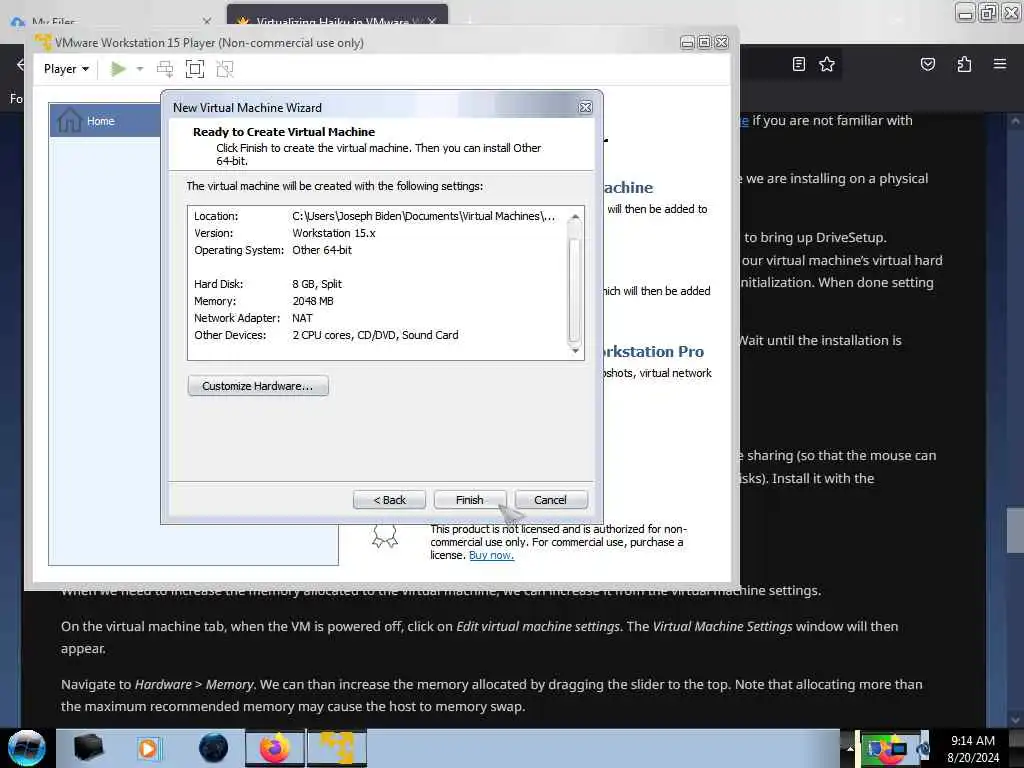1024x768 pixels.
Task: Click the 'NAT' network adapter value
Action: 302,318
